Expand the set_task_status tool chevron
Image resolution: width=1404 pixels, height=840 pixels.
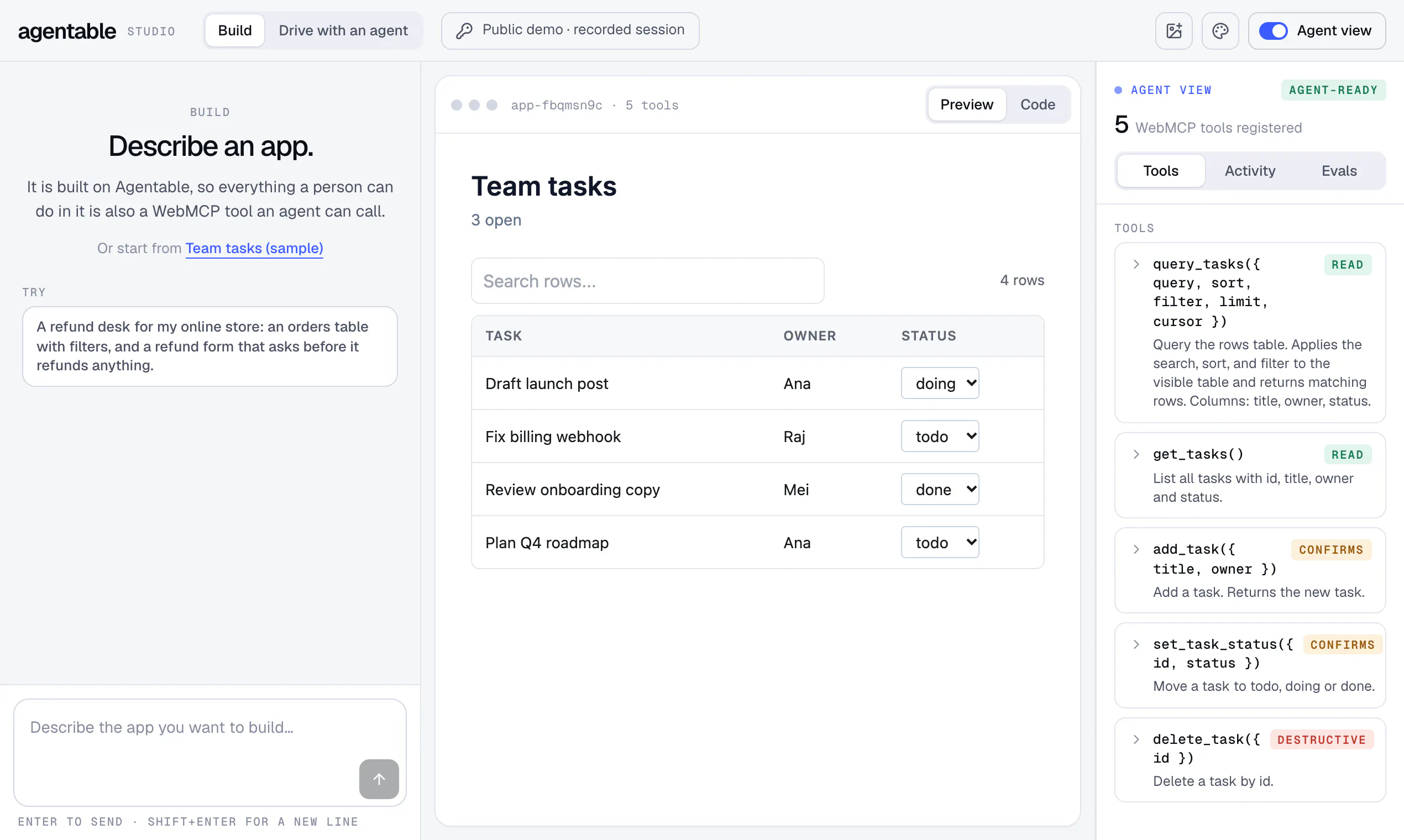(1136, 645)
